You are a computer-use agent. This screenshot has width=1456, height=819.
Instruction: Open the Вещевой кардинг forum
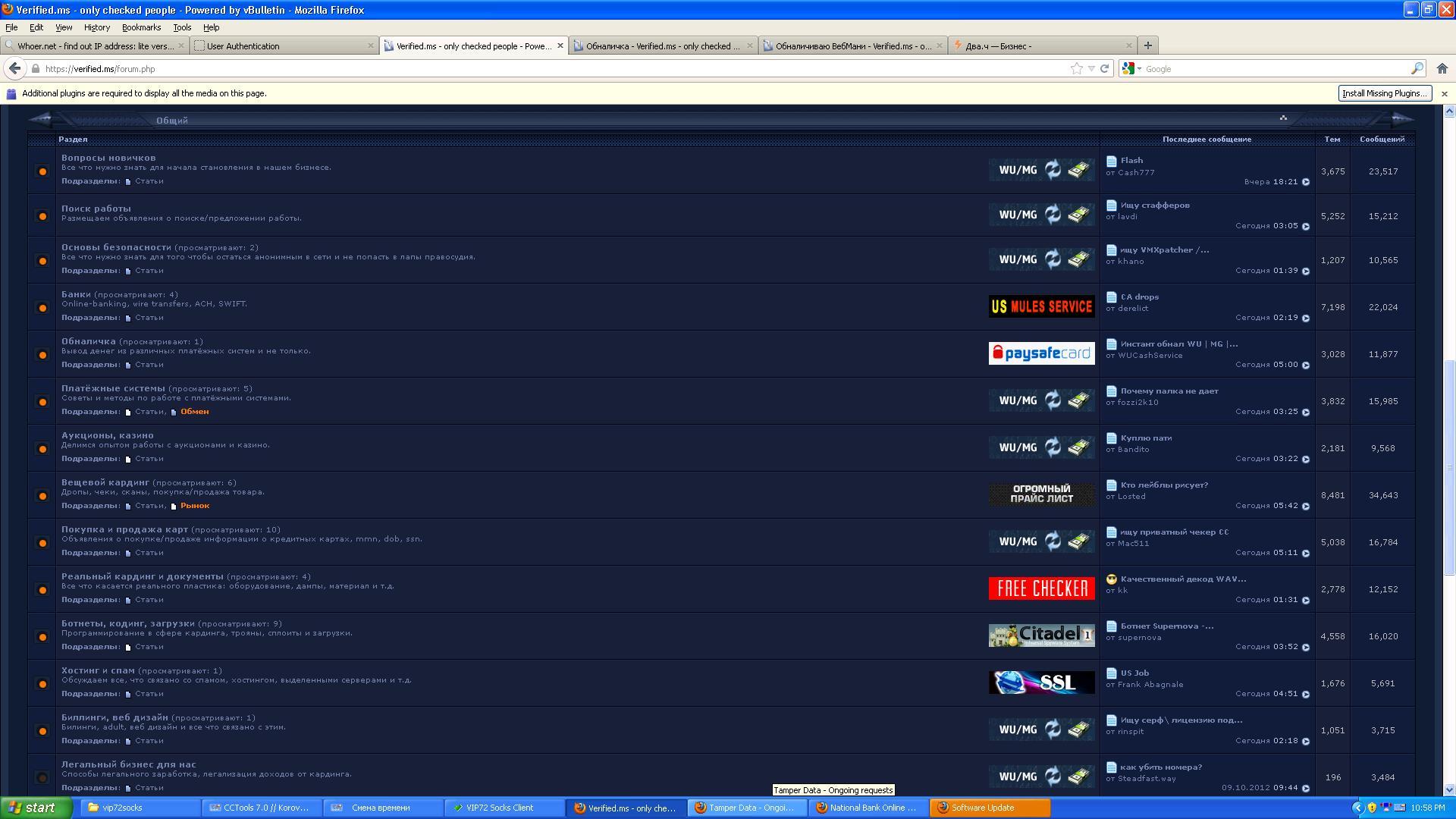(105, 482)
